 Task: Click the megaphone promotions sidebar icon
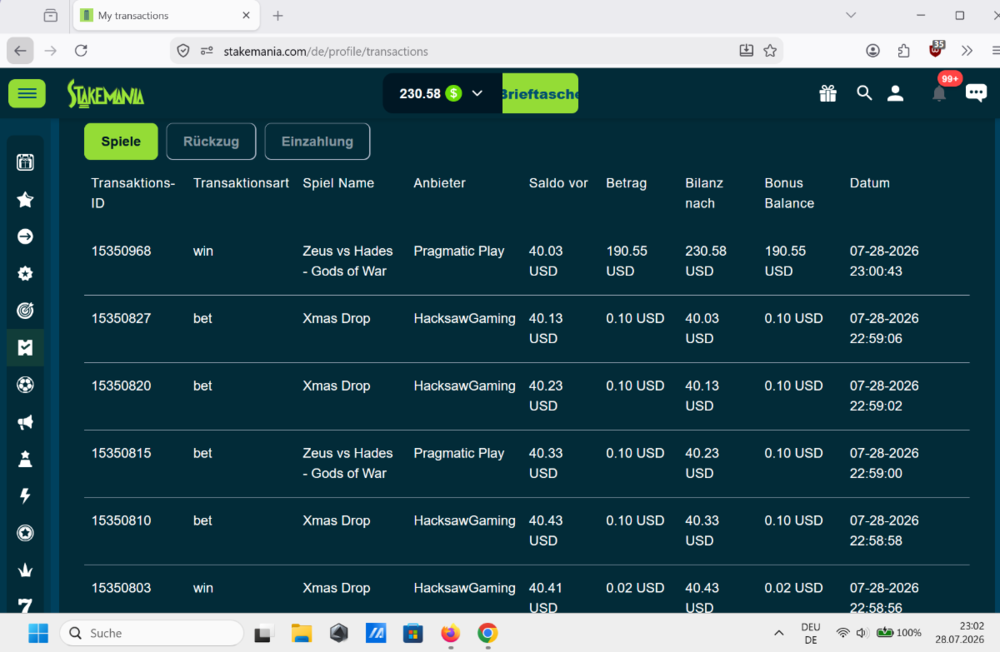coord(26,422)
